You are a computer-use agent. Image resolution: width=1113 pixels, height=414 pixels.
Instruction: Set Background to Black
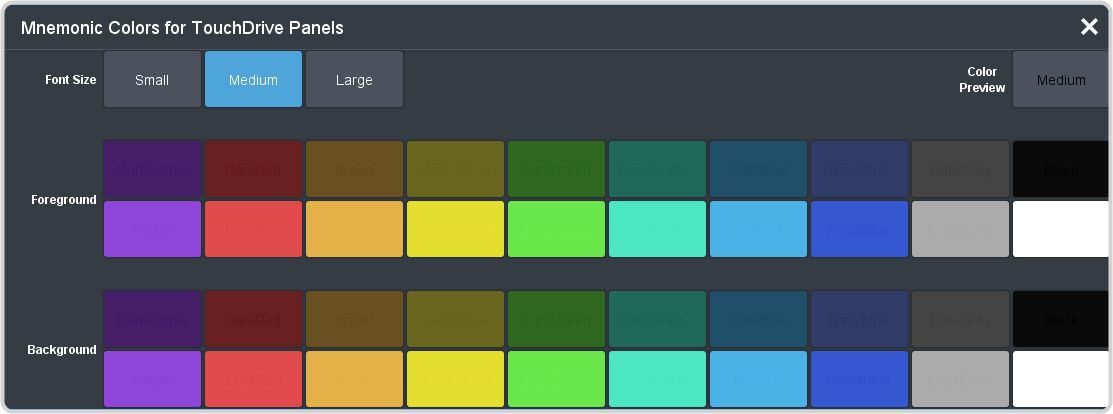(x=1060, y=319)
